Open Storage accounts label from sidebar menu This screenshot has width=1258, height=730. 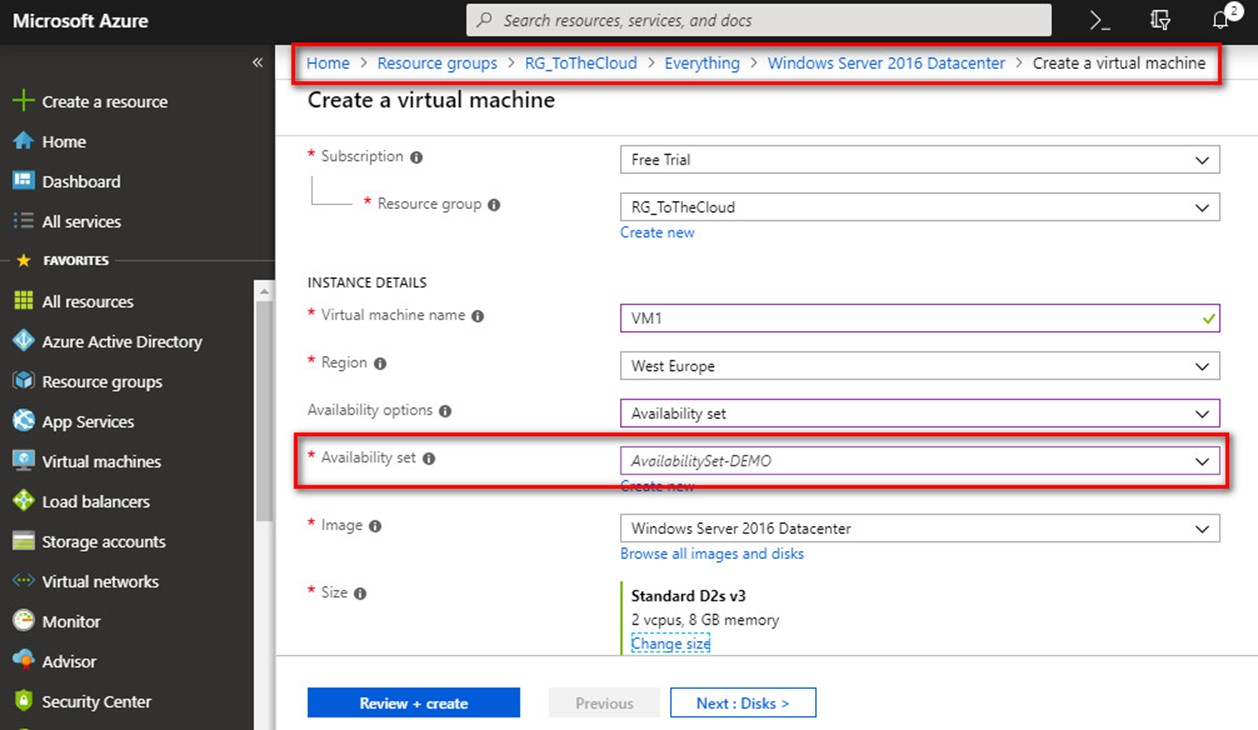[x=104, y=542]
